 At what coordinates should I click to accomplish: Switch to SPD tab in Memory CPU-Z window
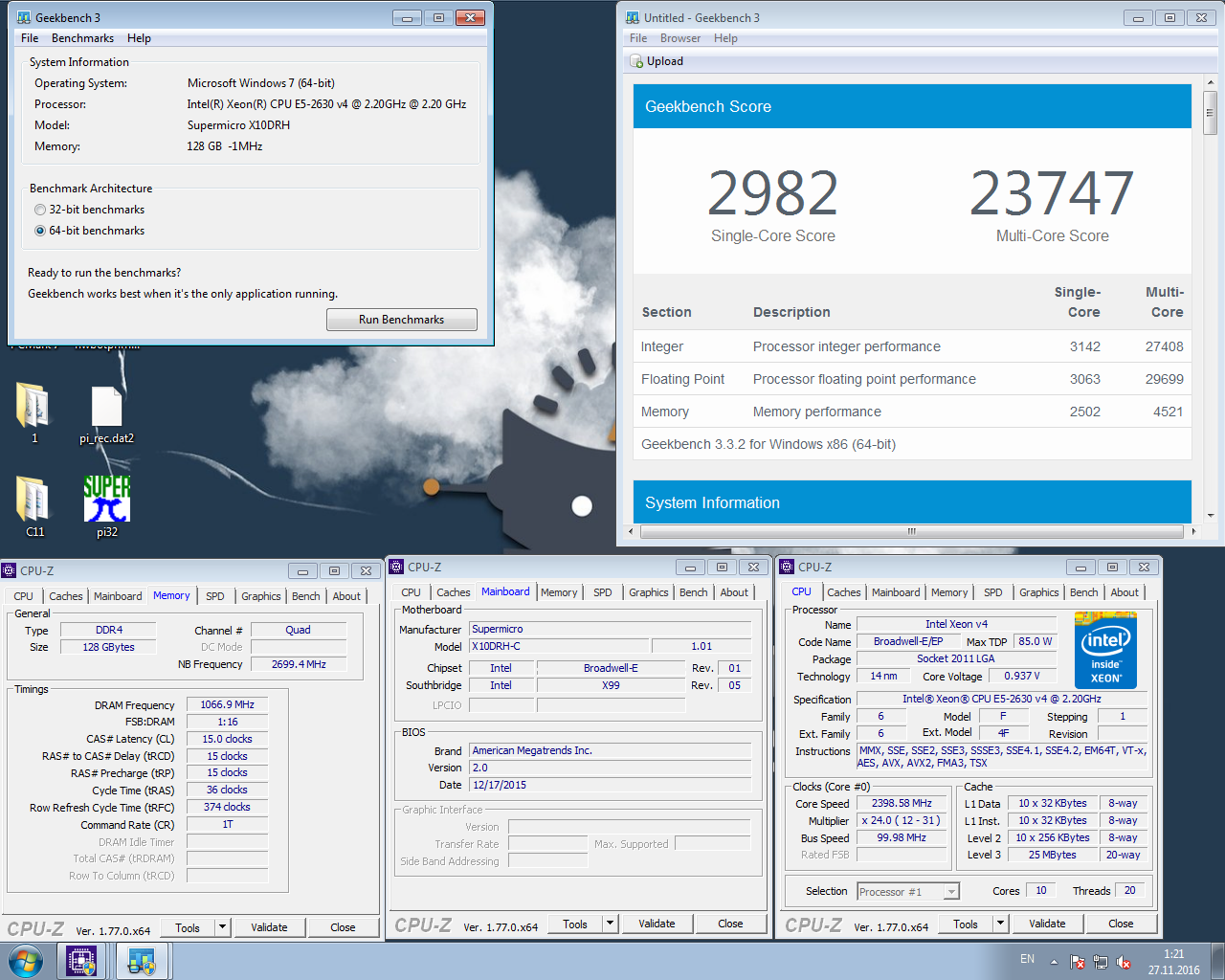pos(215,596)
